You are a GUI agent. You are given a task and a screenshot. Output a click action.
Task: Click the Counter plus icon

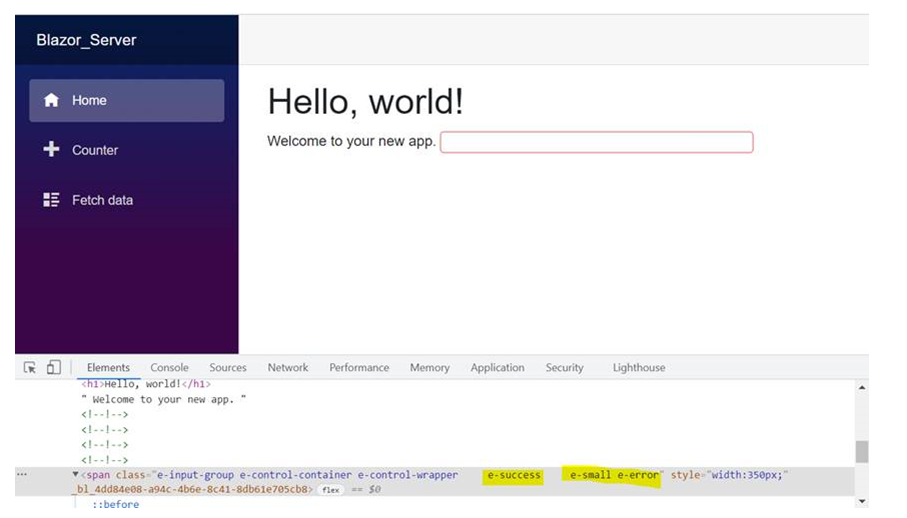[52, 150]
